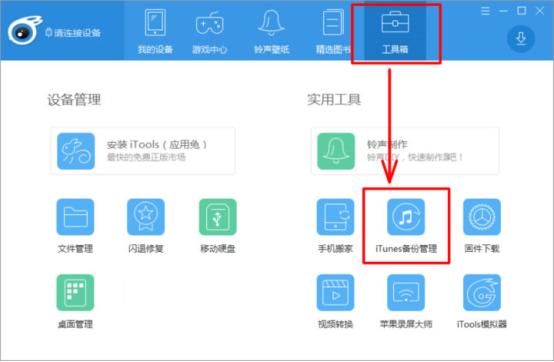Viewport: 554px width, 362px height.
Task: Open 文件管理 folder icon
Action: (x=75, y=217)
